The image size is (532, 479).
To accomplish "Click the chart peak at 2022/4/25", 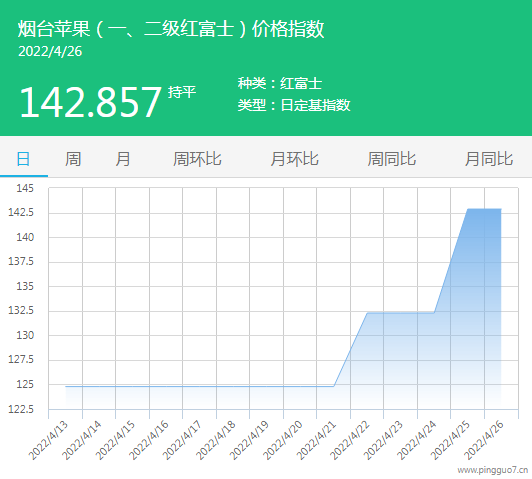I will pos(468,209).
